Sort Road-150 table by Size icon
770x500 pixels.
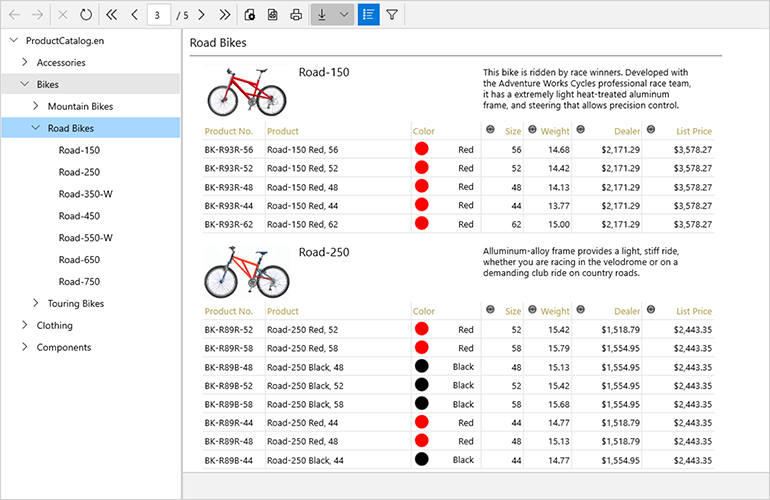coord(490,130)
